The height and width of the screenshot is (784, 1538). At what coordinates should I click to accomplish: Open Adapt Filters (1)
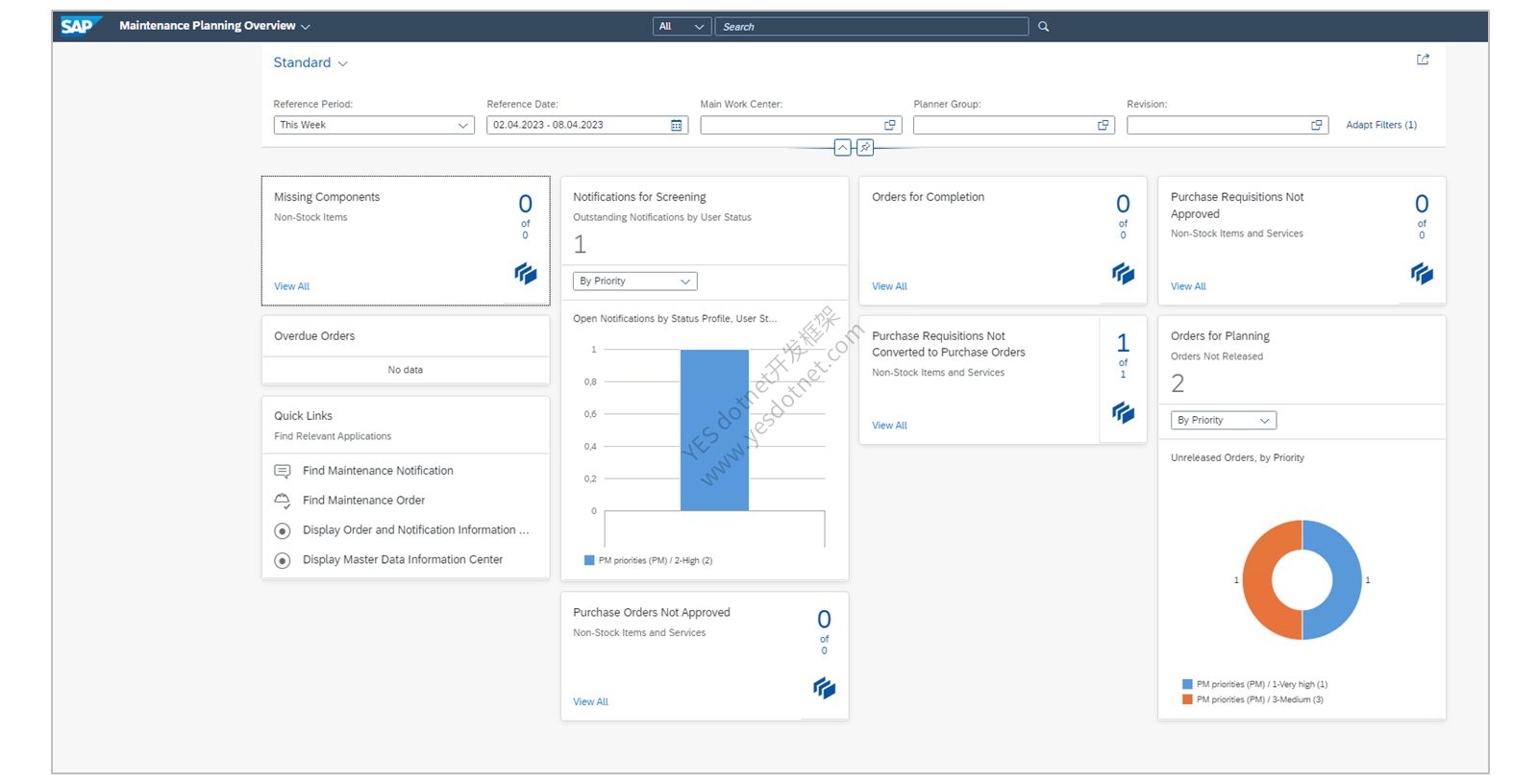click(1381, 125)
